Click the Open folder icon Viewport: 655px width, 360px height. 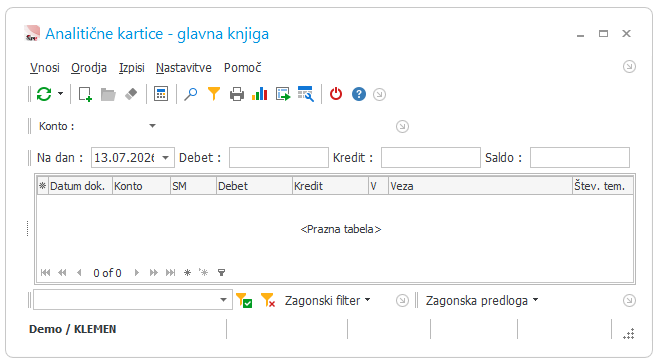pyautogui.click(x=108, y=94)
